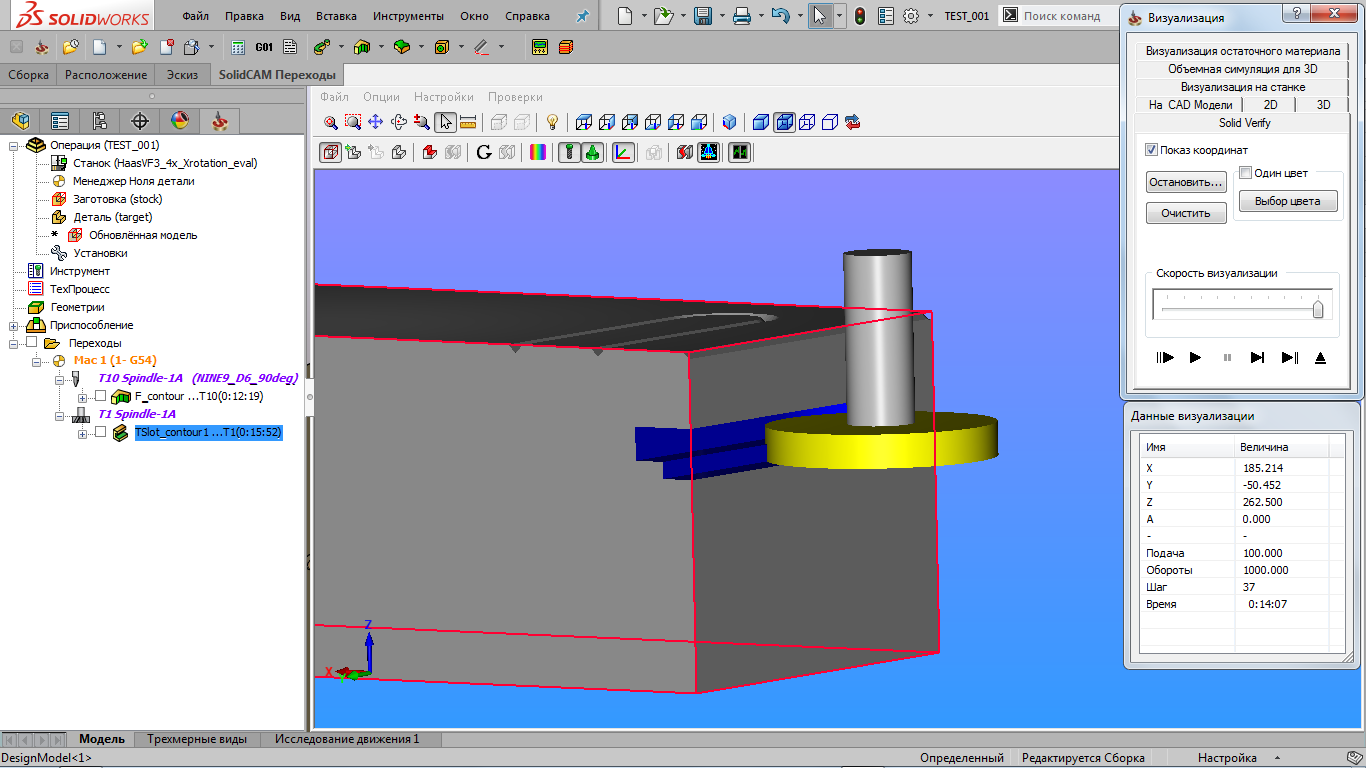The width and height of the screenshot is (1366, 768).
Task: Click the Скорость визуализации slider handle
Action: pos(1318,308)
